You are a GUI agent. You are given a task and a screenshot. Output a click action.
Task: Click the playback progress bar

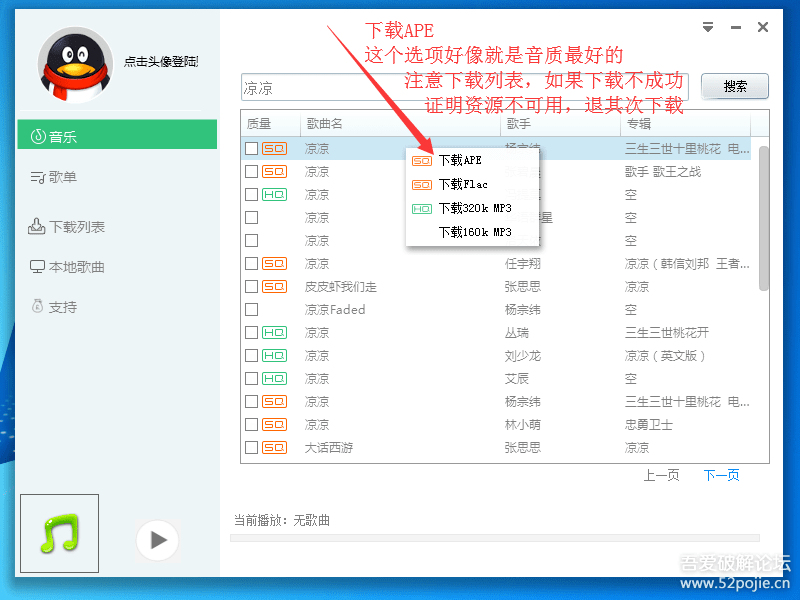pyautogui.click(x=494, y=538)
